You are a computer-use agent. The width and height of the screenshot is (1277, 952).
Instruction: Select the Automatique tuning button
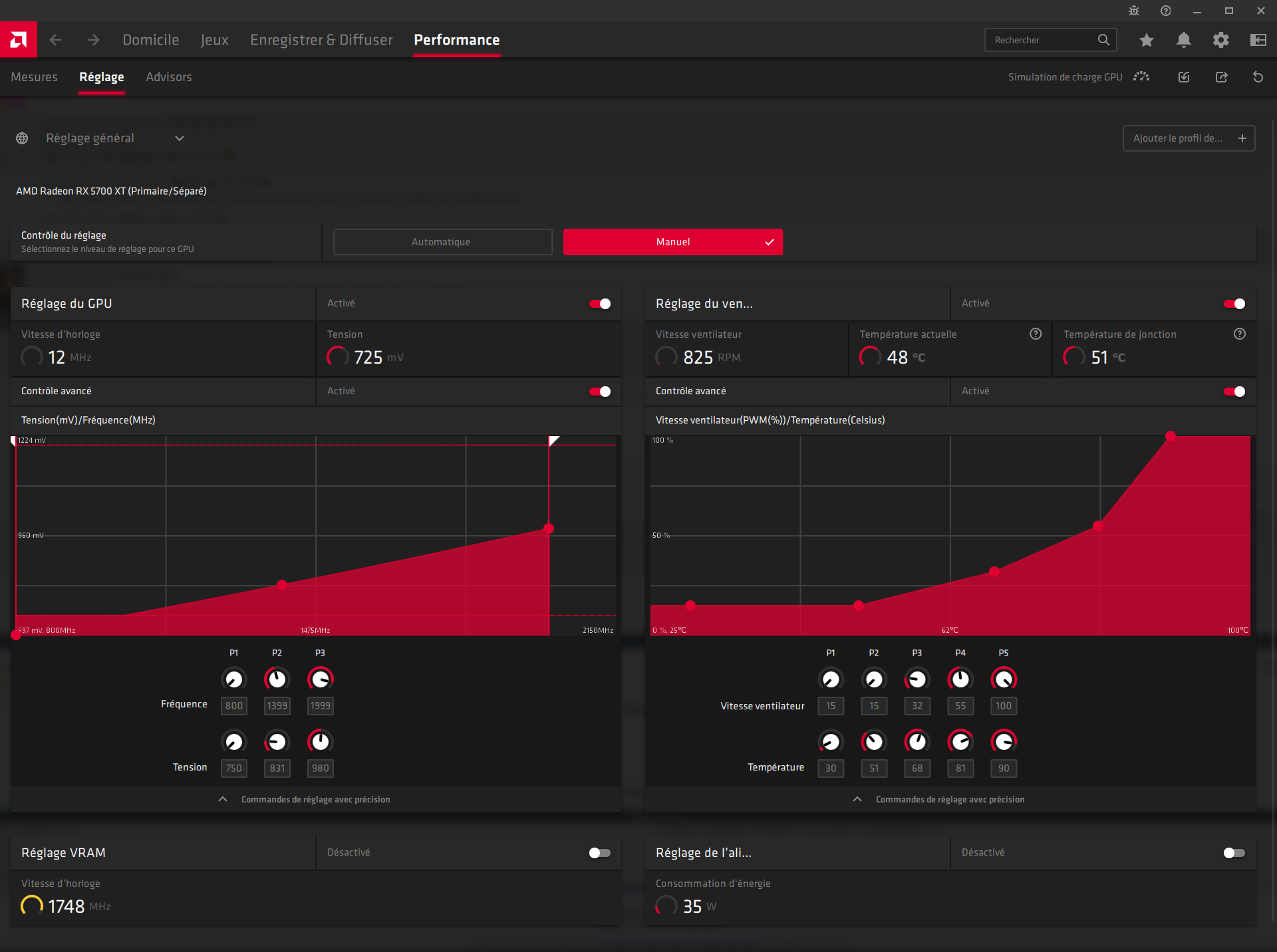coord(442,242)
